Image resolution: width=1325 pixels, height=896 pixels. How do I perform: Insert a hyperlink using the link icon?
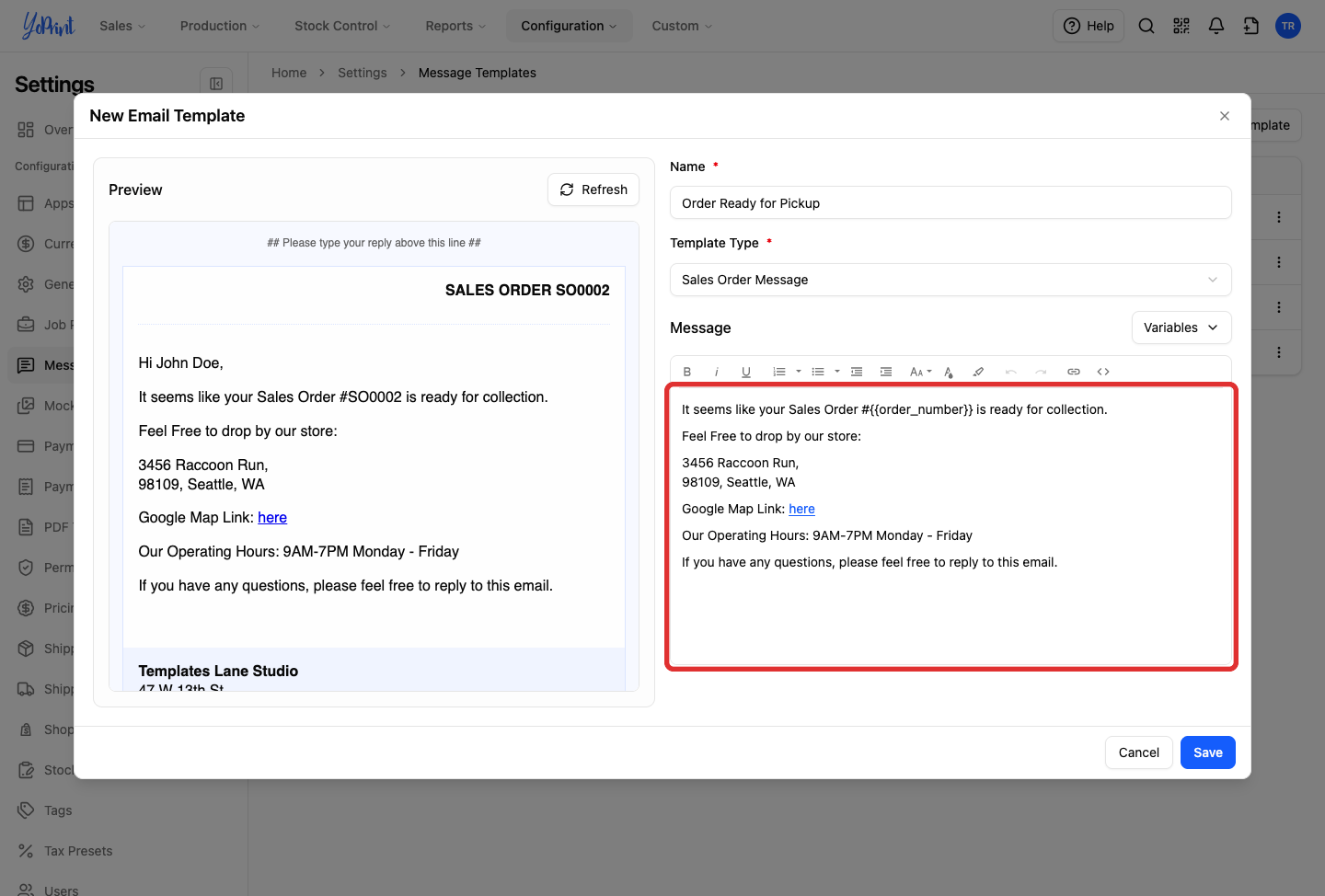point(1074,372)
